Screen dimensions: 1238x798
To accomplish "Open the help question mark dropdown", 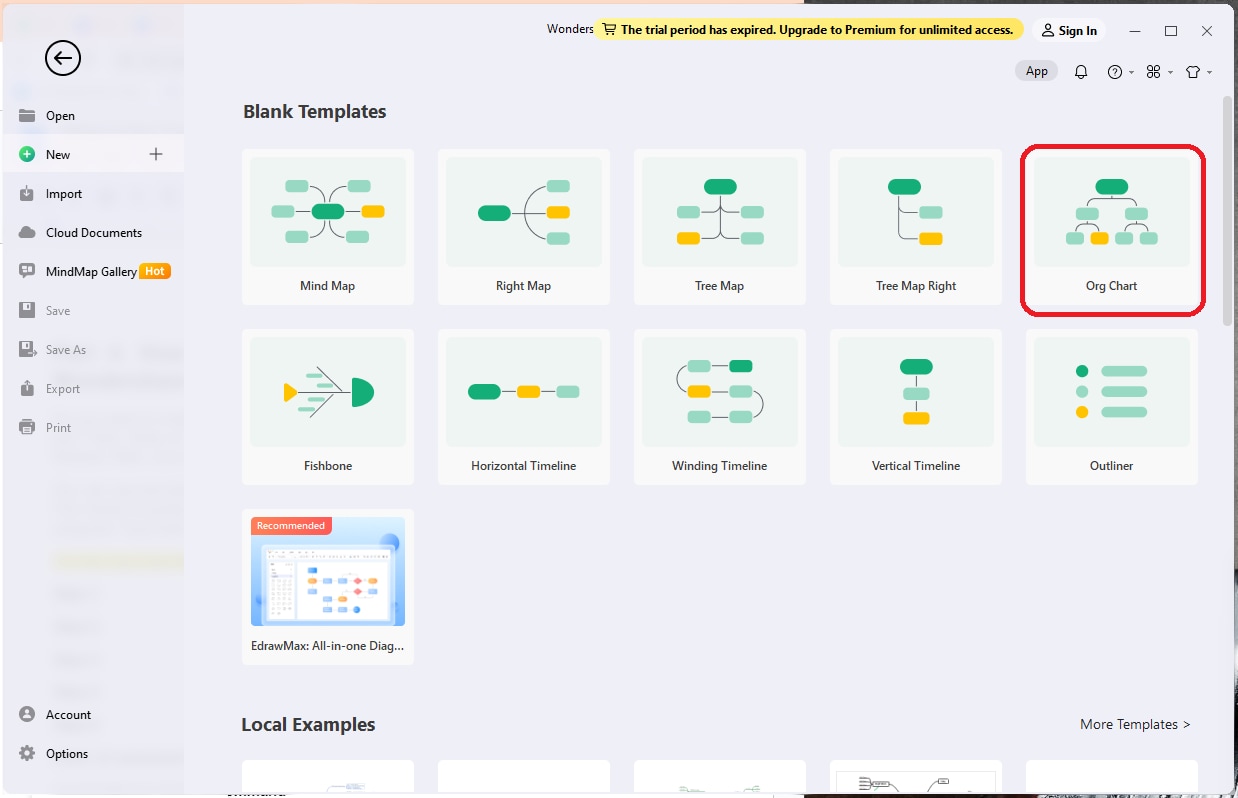I will [x=1120, y=72].
